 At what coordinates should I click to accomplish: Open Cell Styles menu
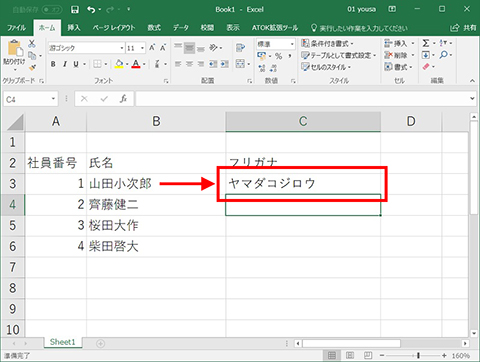[326, 67]
